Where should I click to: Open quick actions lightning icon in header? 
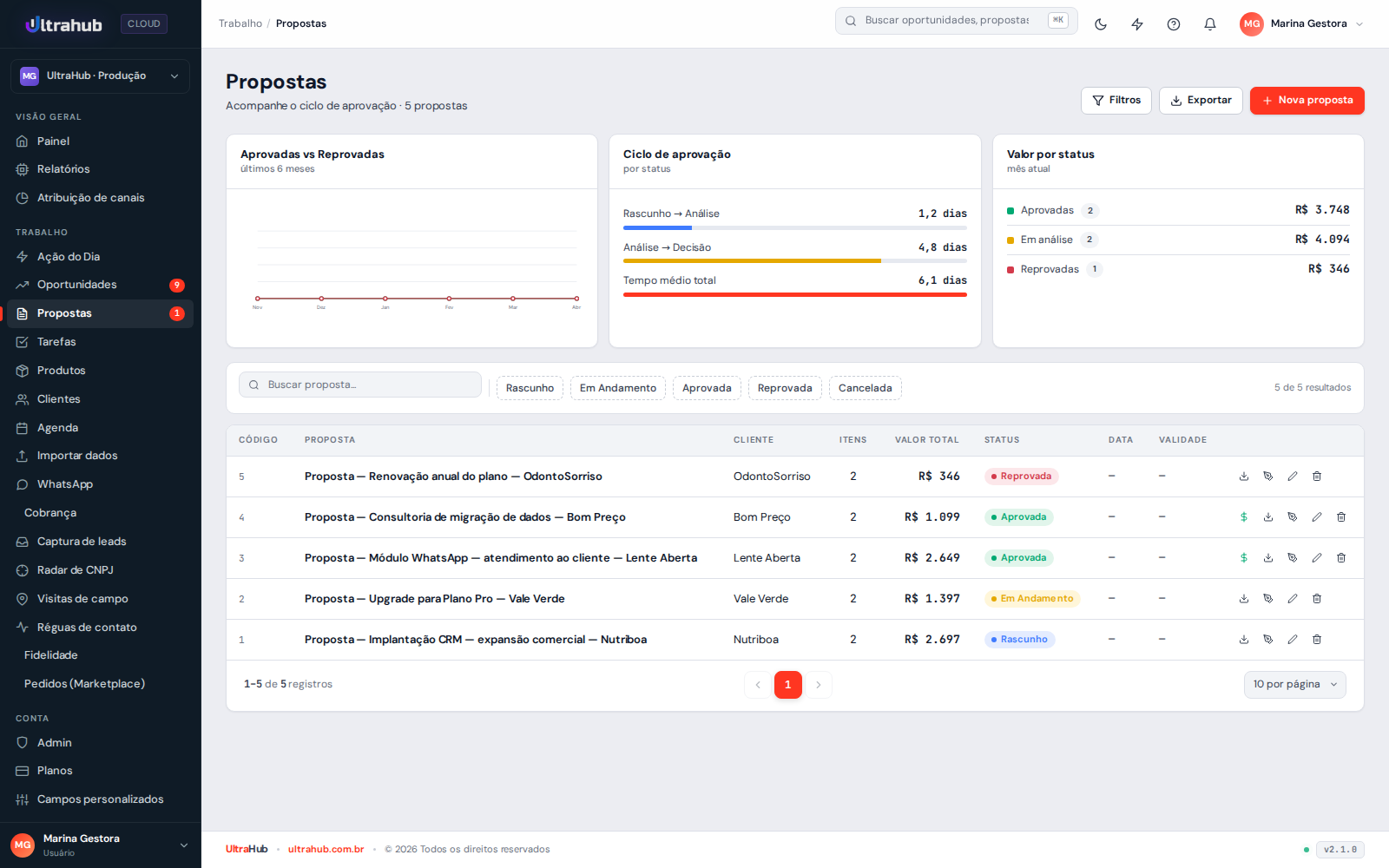1137,24
